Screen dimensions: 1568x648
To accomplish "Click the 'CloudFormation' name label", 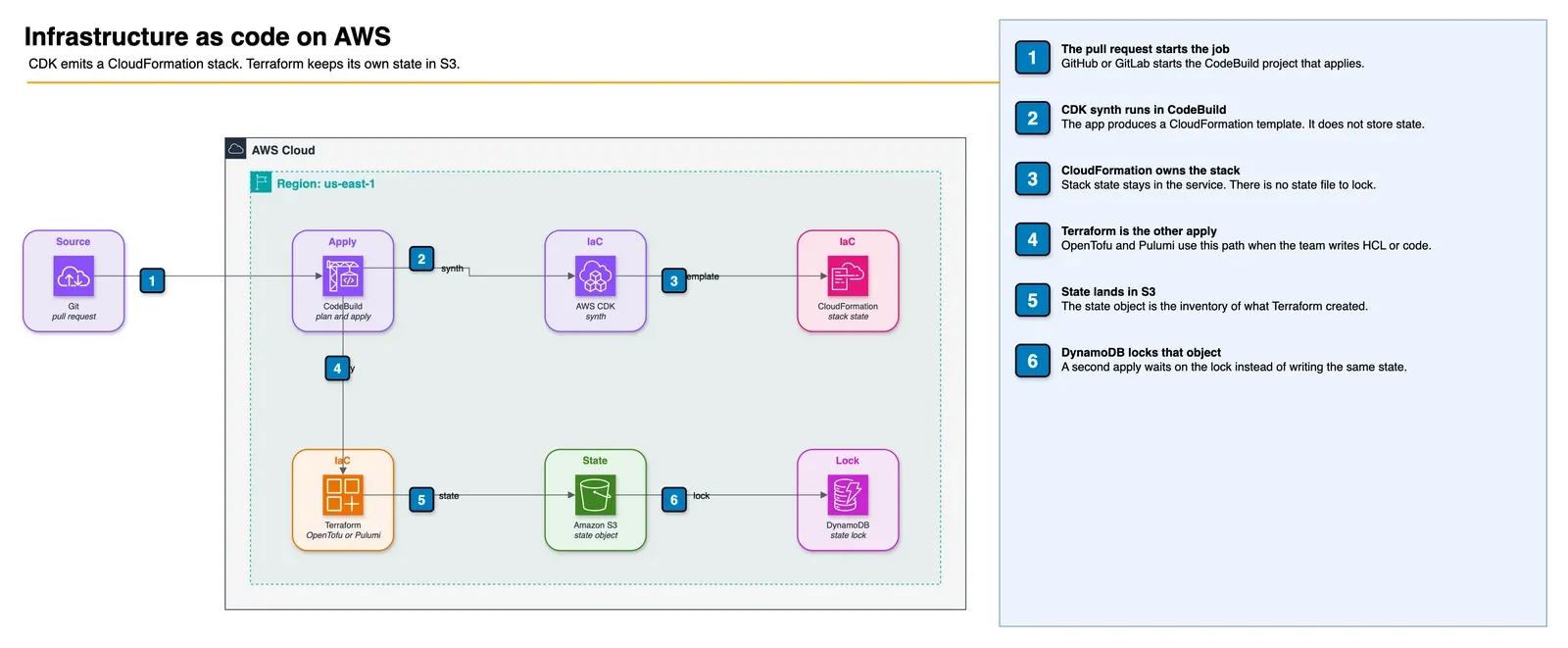I will 848,306.
